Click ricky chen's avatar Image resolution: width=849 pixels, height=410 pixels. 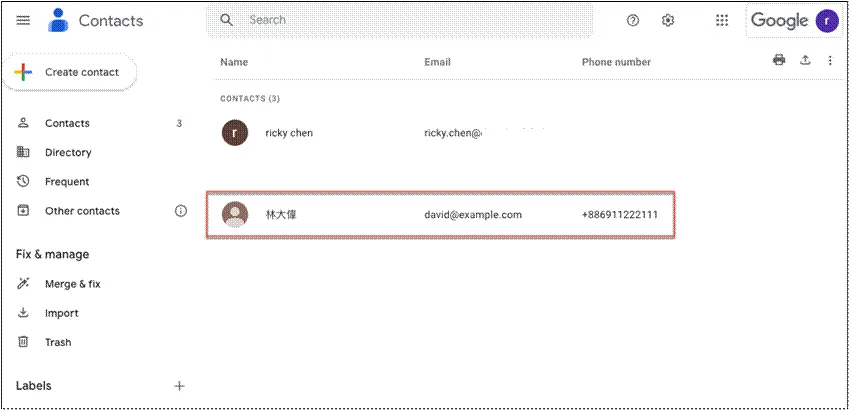coord(235,133)
